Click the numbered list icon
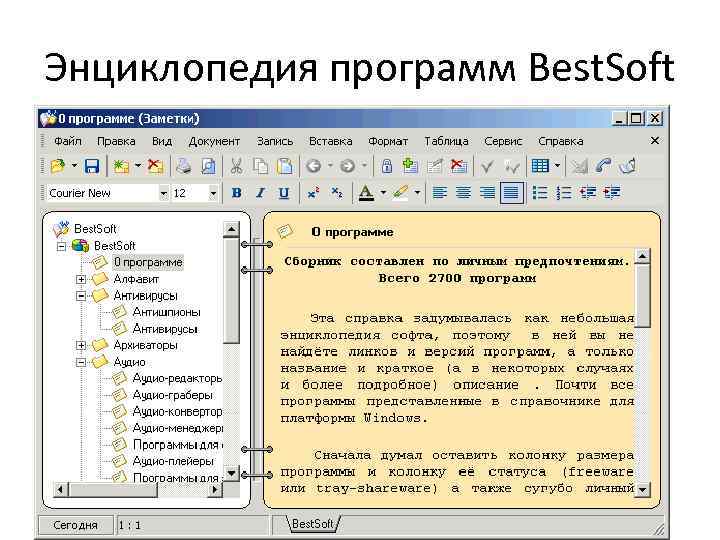720x540 pixels. tap(564, 193)
